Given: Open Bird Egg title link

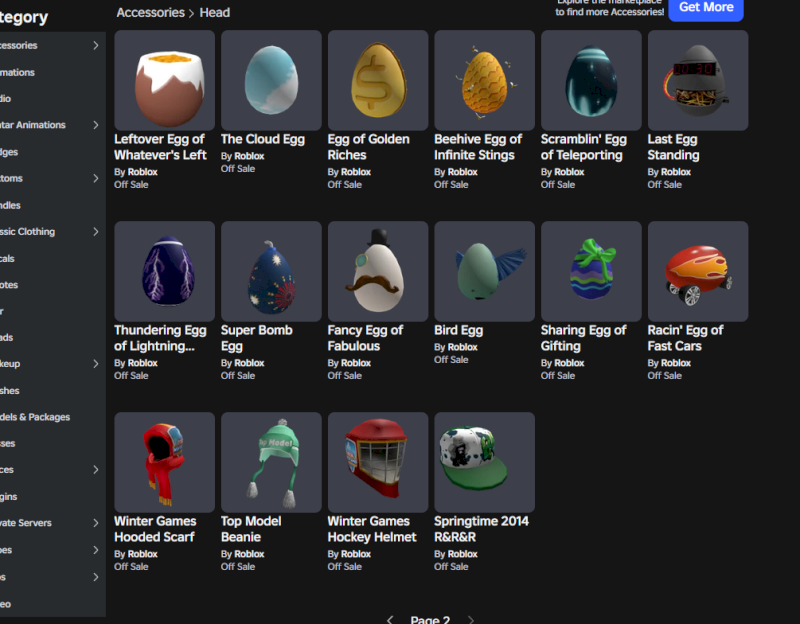Looking at the screenshot, I should tap(458, 330).
